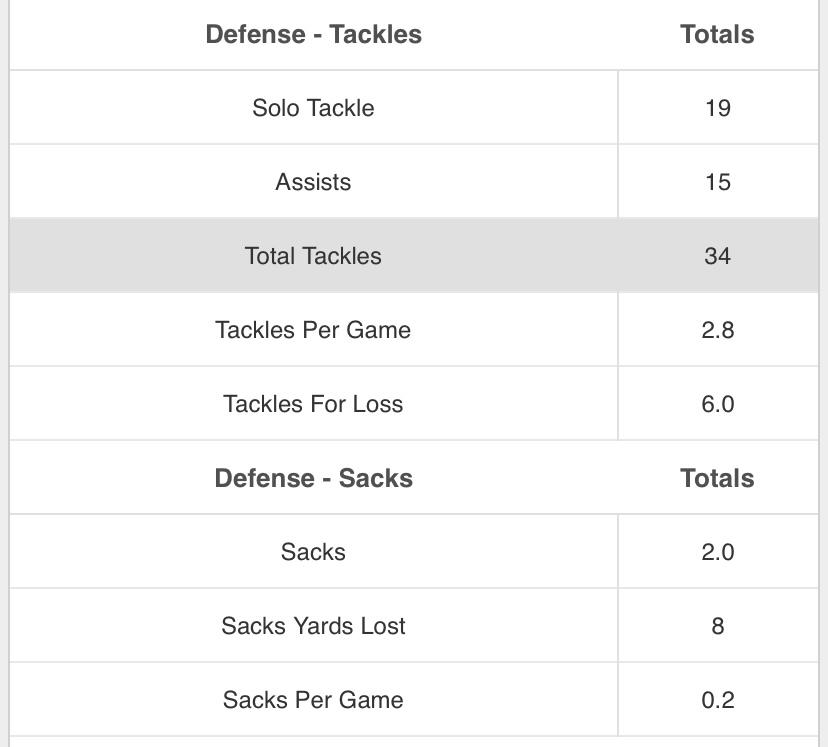This screenshot has height=747, width=828.
Task: Select the Solo Tackle value 19
Action: [x=717, y=108]
